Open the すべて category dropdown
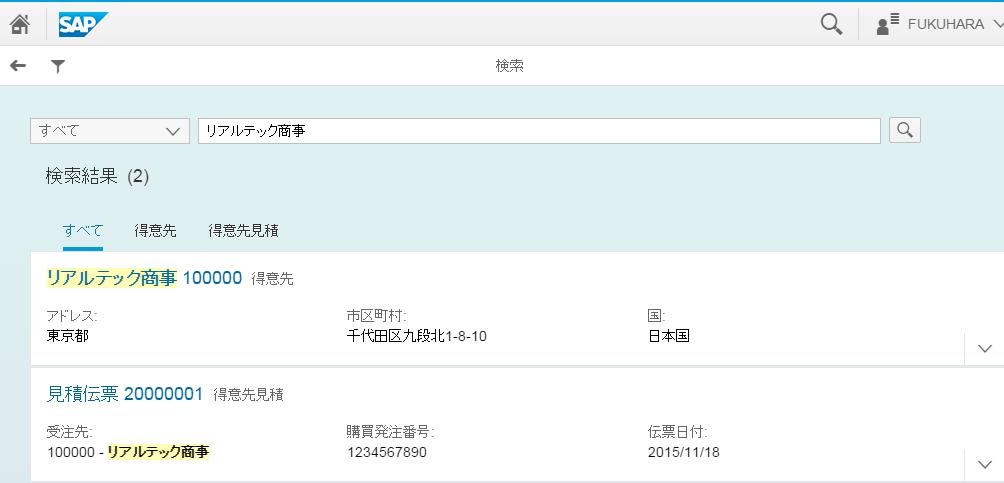Screen dimensions: 1004x483 click(109, 131)
